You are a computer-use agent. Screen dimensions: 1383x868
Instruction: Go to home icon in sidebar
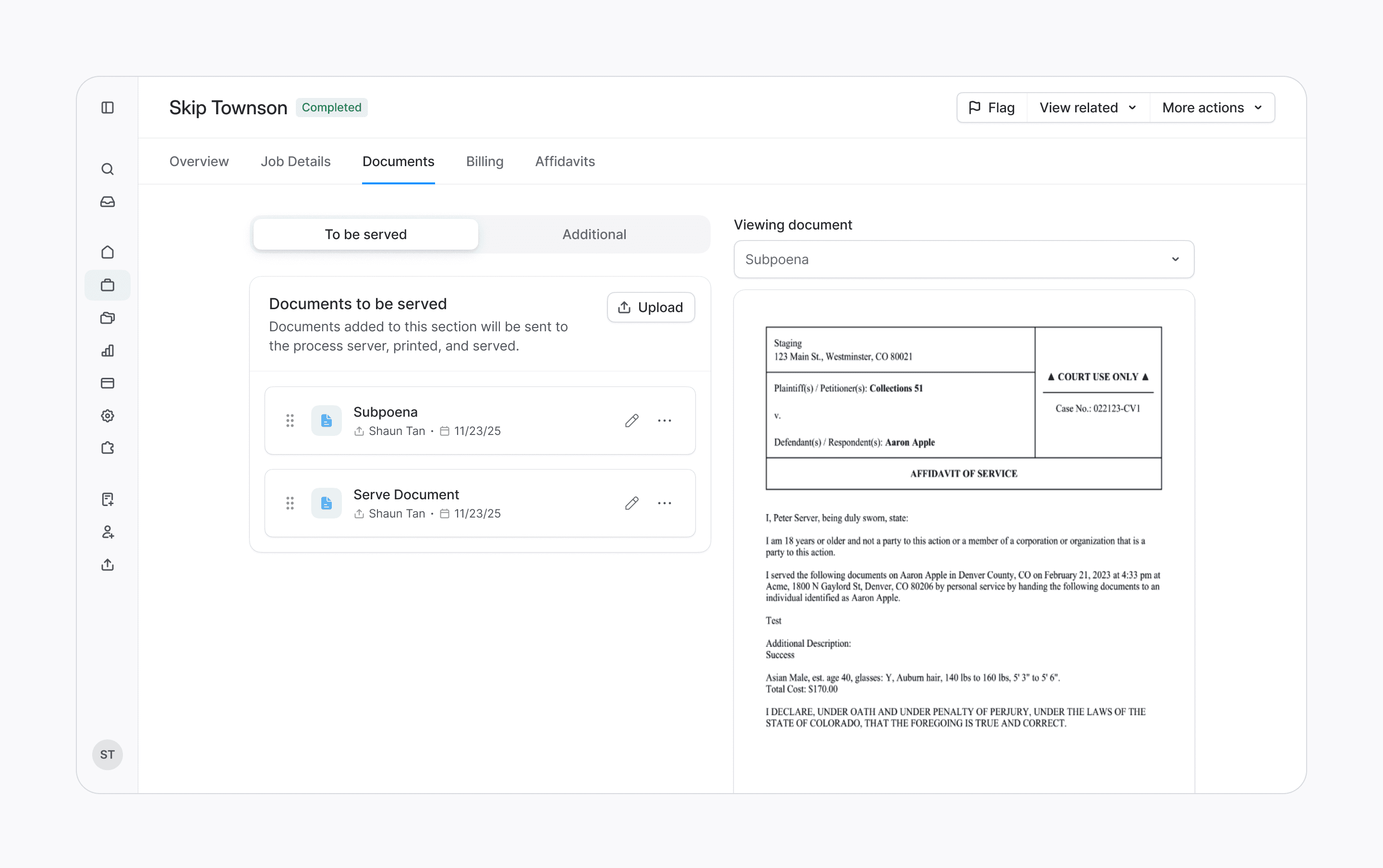coord(108,253)
